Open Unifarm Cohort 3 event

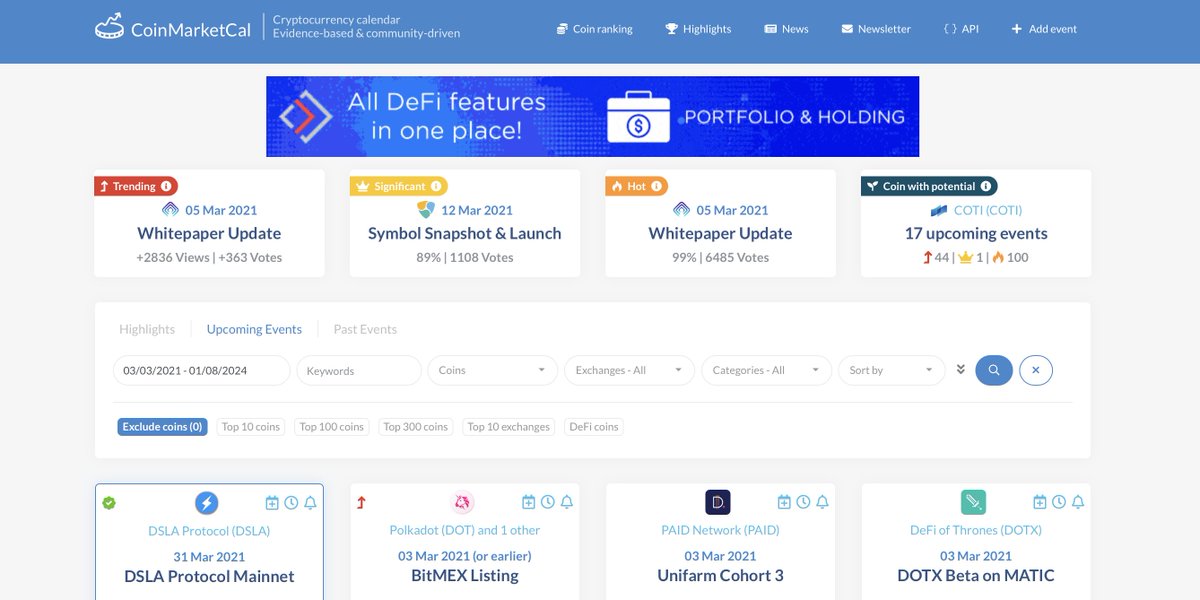point(720,576)
